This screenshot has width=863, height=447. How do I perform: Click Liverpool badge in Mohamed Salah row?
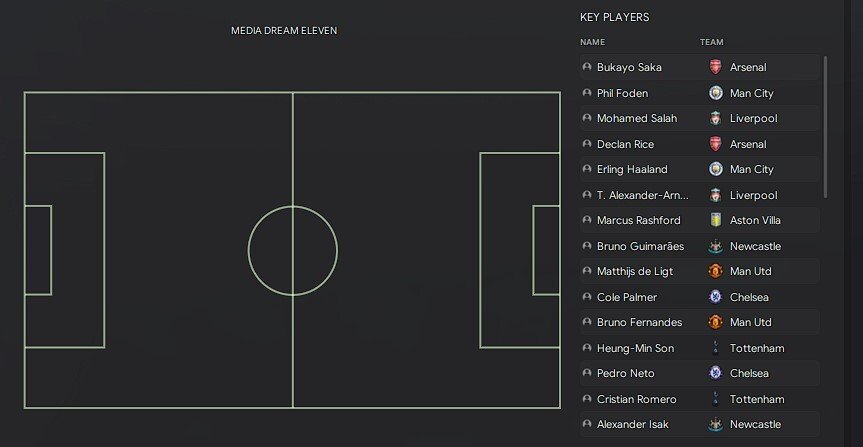coord(715,118)
